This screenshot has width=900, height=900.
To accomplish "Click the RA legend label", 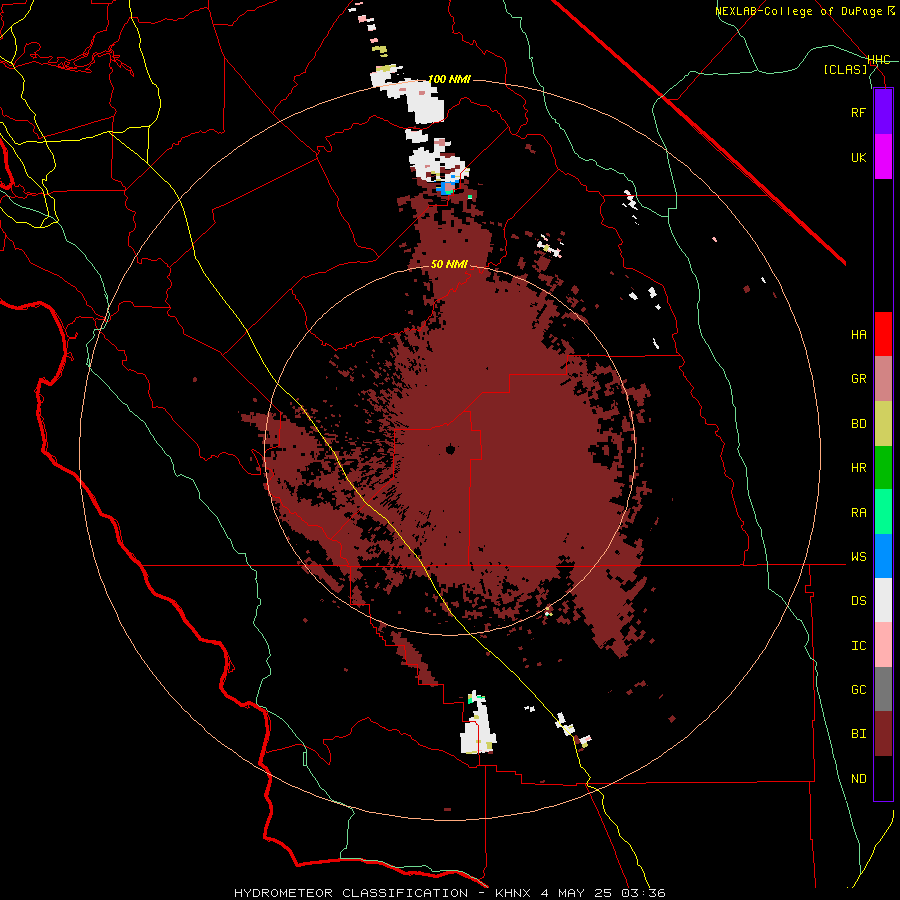I will tap(858, 513).
